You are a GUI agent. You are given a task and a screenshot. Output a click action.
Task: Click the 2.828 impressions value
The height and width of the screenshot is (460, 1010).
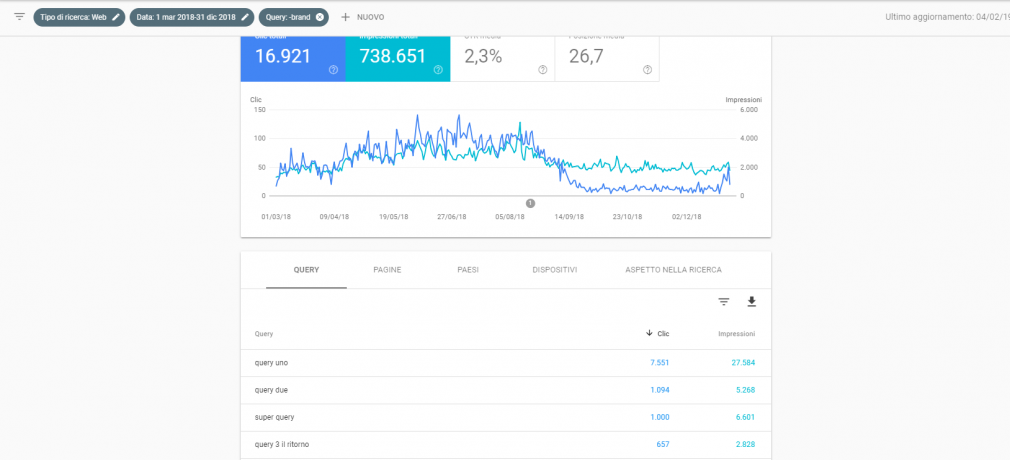click(x=745, y=444)
